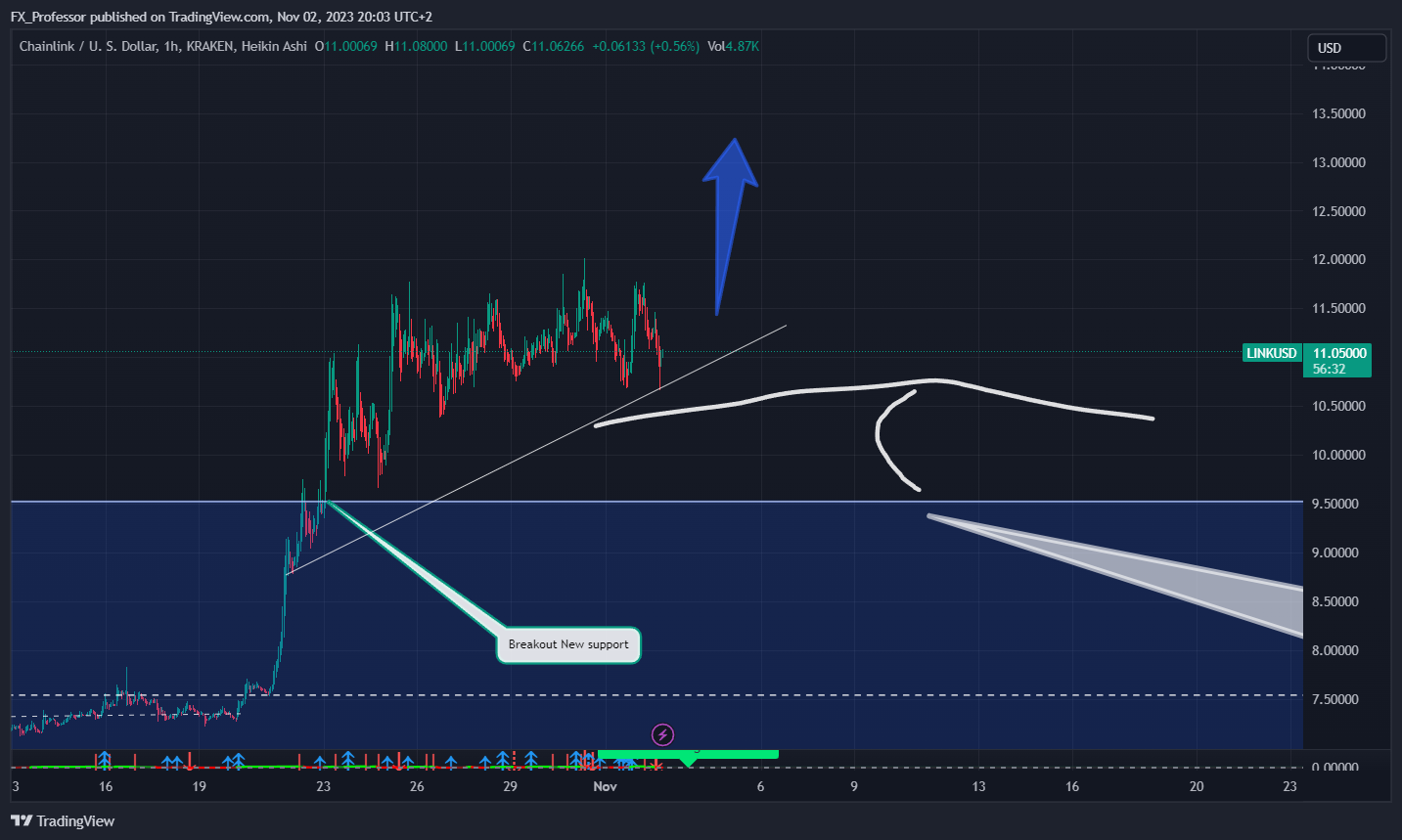
Task: Click the 'Nov' date on time axis
Action: tap(606, 786)
